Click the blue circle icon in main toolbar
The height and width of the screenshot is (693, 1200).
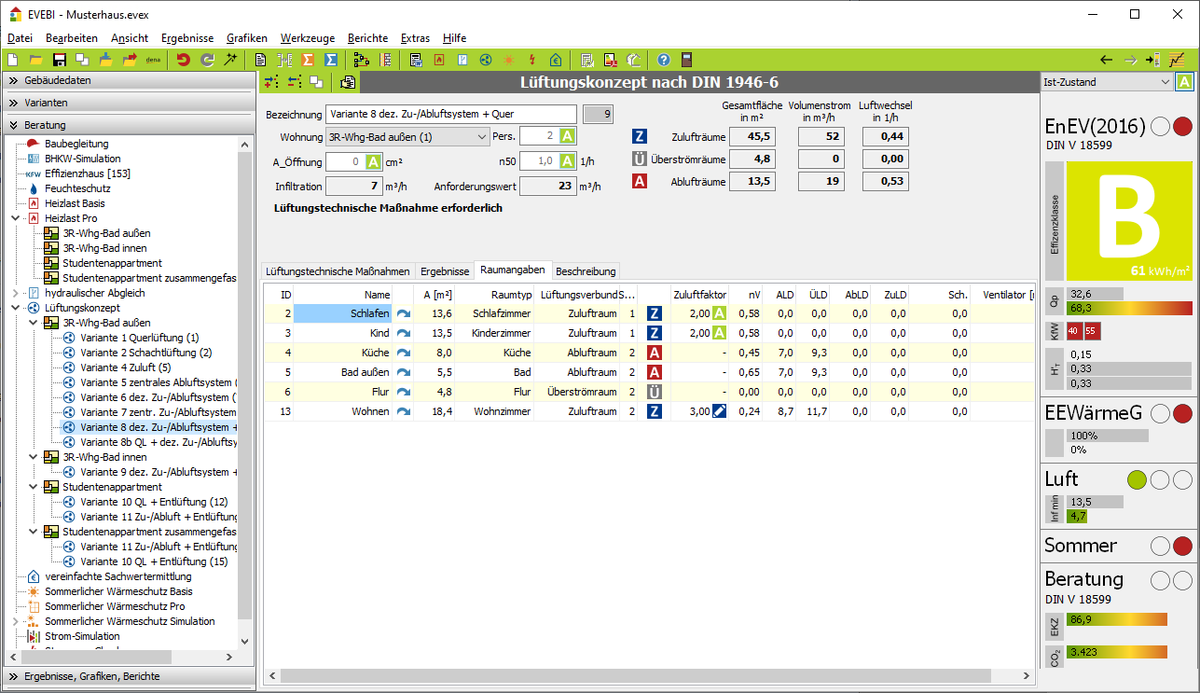485,60
